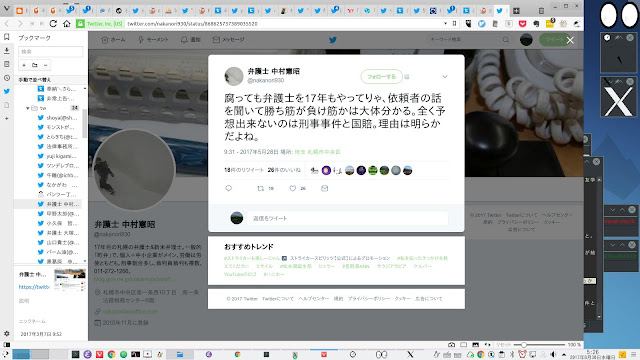640x360 pixels.
Task: Open Vivaldi from the taskbar
Action: click(x=99, y=354)
